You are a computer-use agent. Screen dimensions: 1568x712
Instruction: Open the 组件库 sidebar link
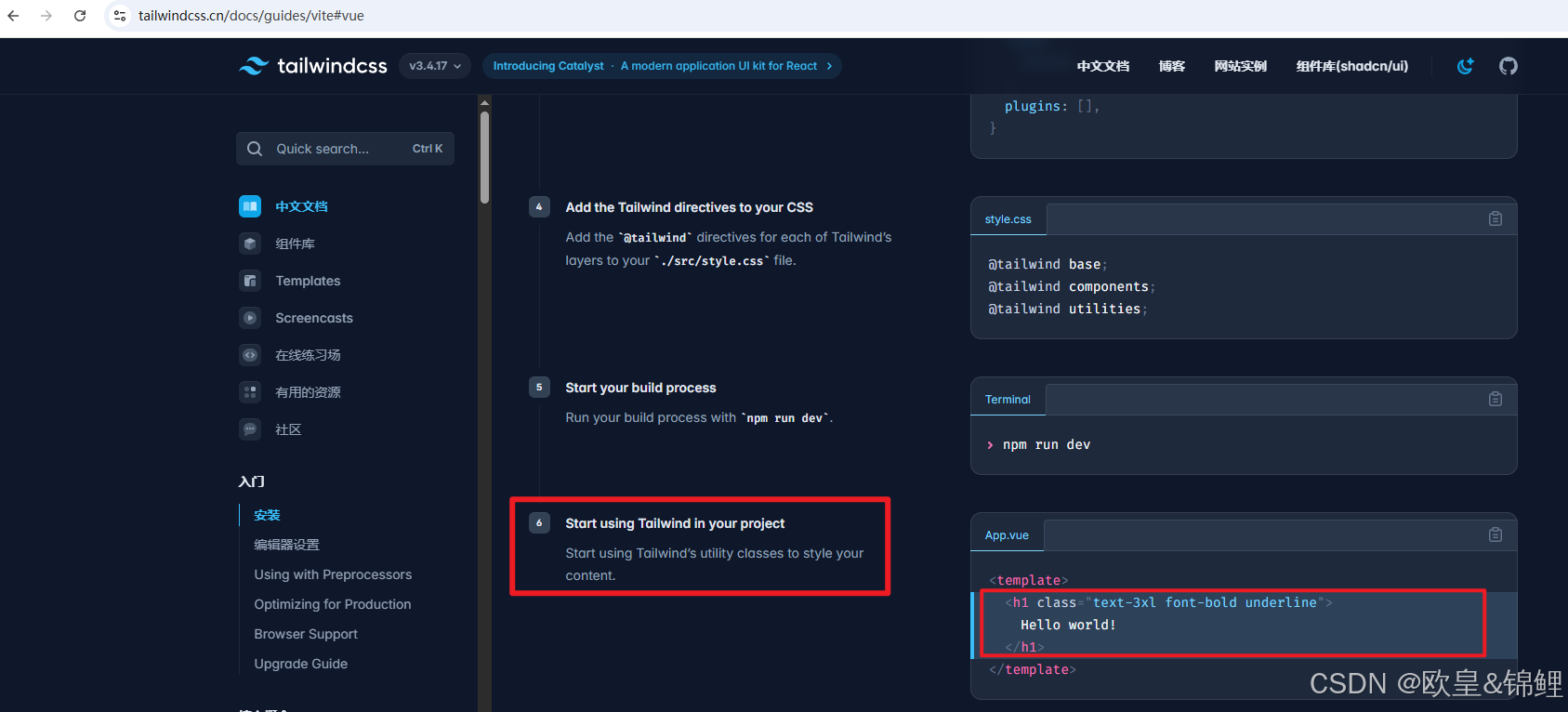coord(295,244)
